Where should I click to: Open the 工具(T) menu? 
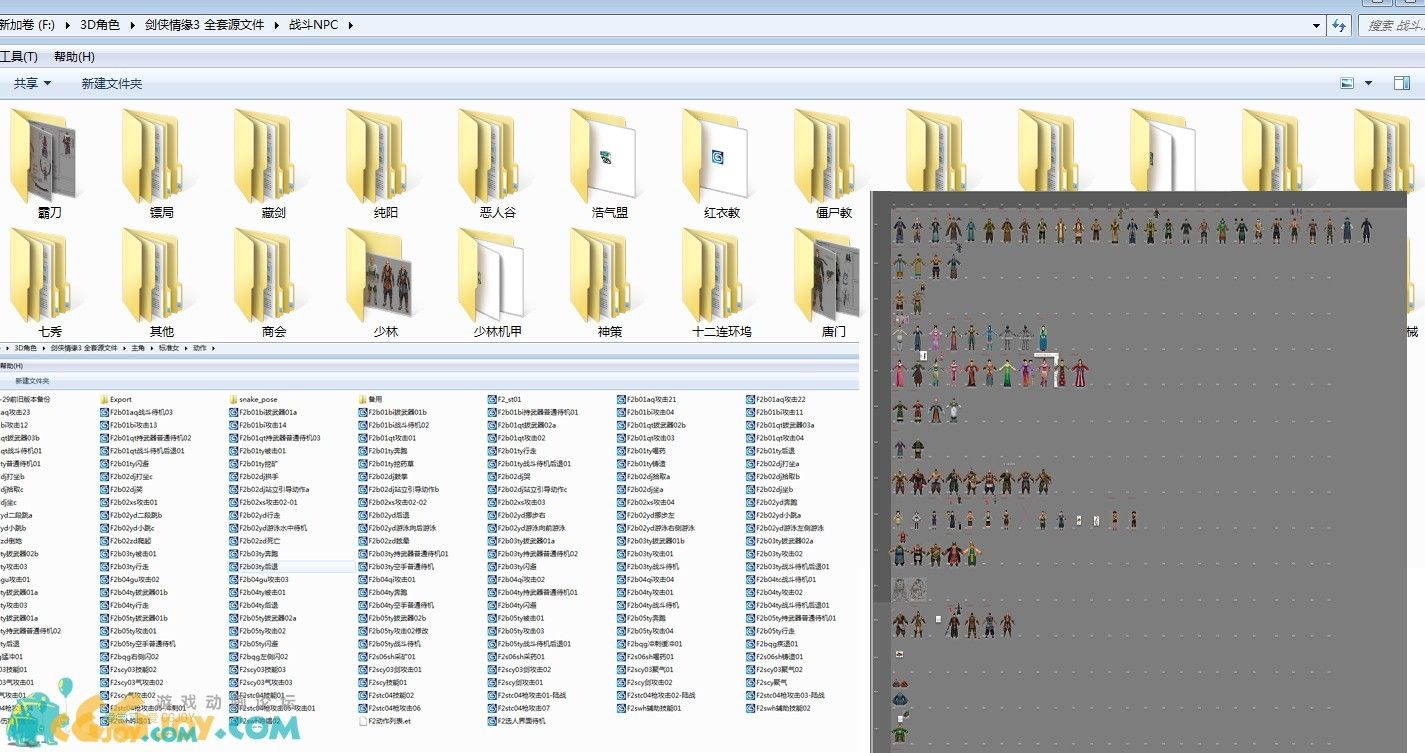(18, 57)
